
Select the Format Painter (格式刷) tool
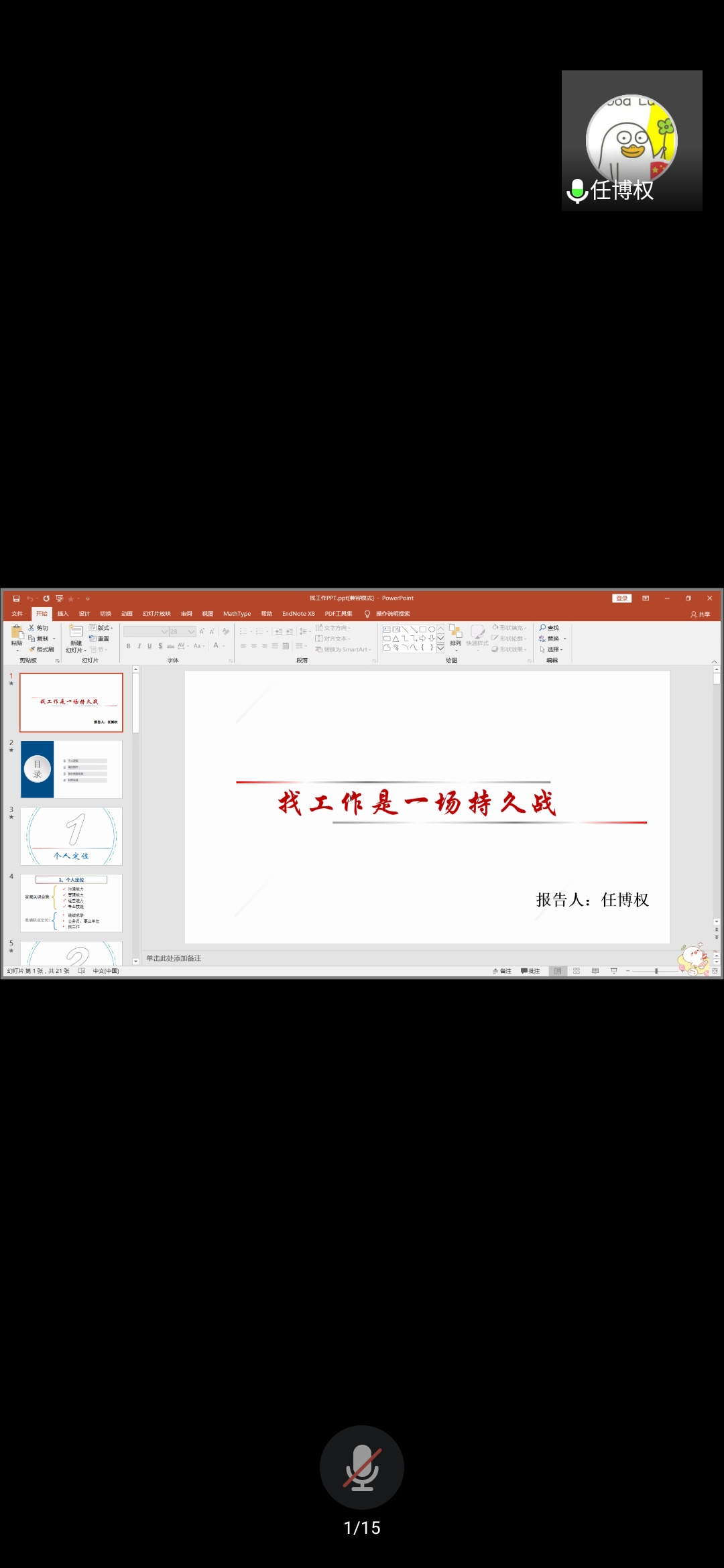tap(42, 649)
